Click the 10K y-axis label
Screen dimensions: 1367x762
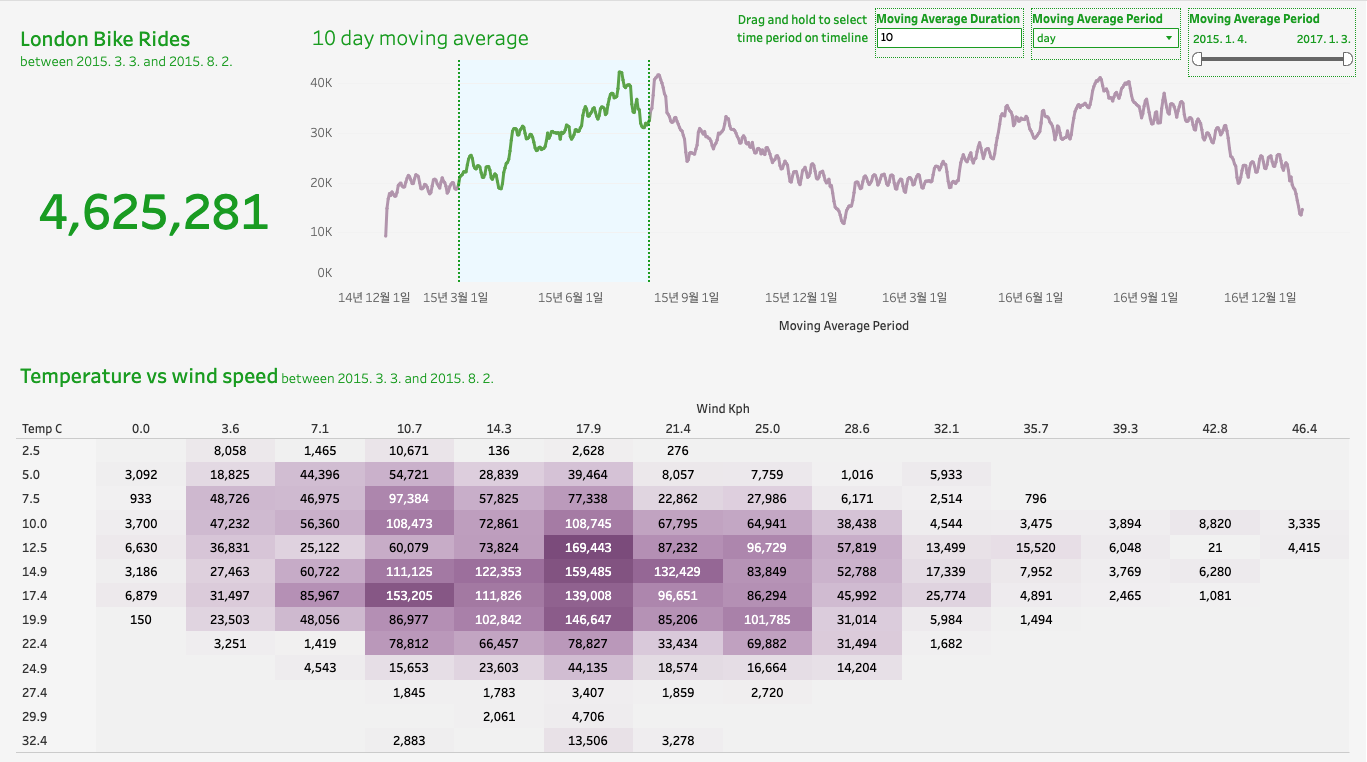[321, 232]
